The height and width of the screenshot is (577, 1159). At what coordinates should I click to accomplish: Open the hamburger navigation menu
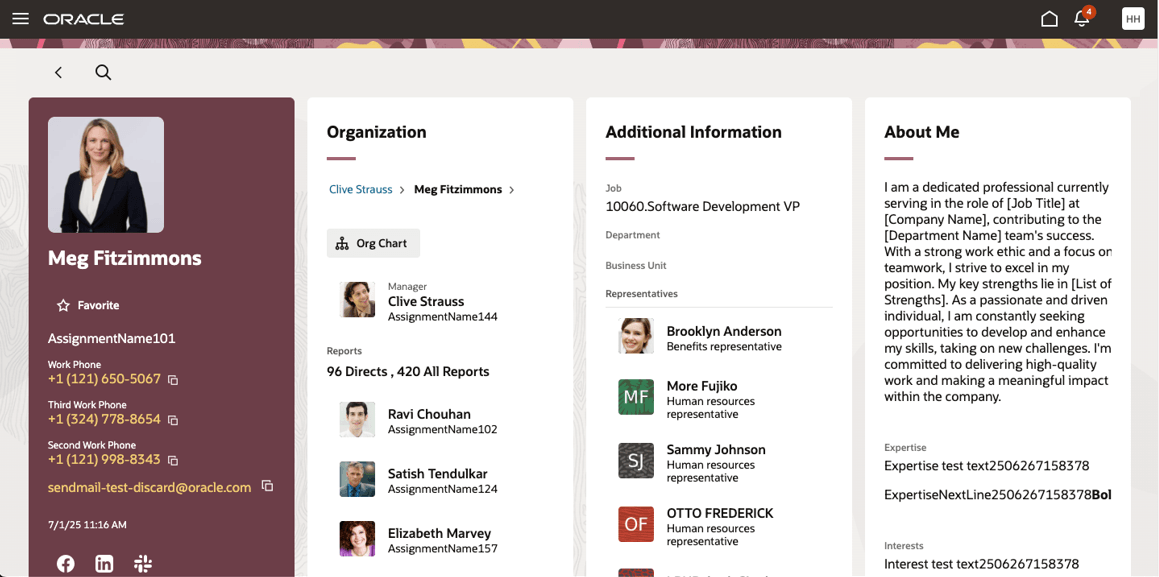[20, 18]
